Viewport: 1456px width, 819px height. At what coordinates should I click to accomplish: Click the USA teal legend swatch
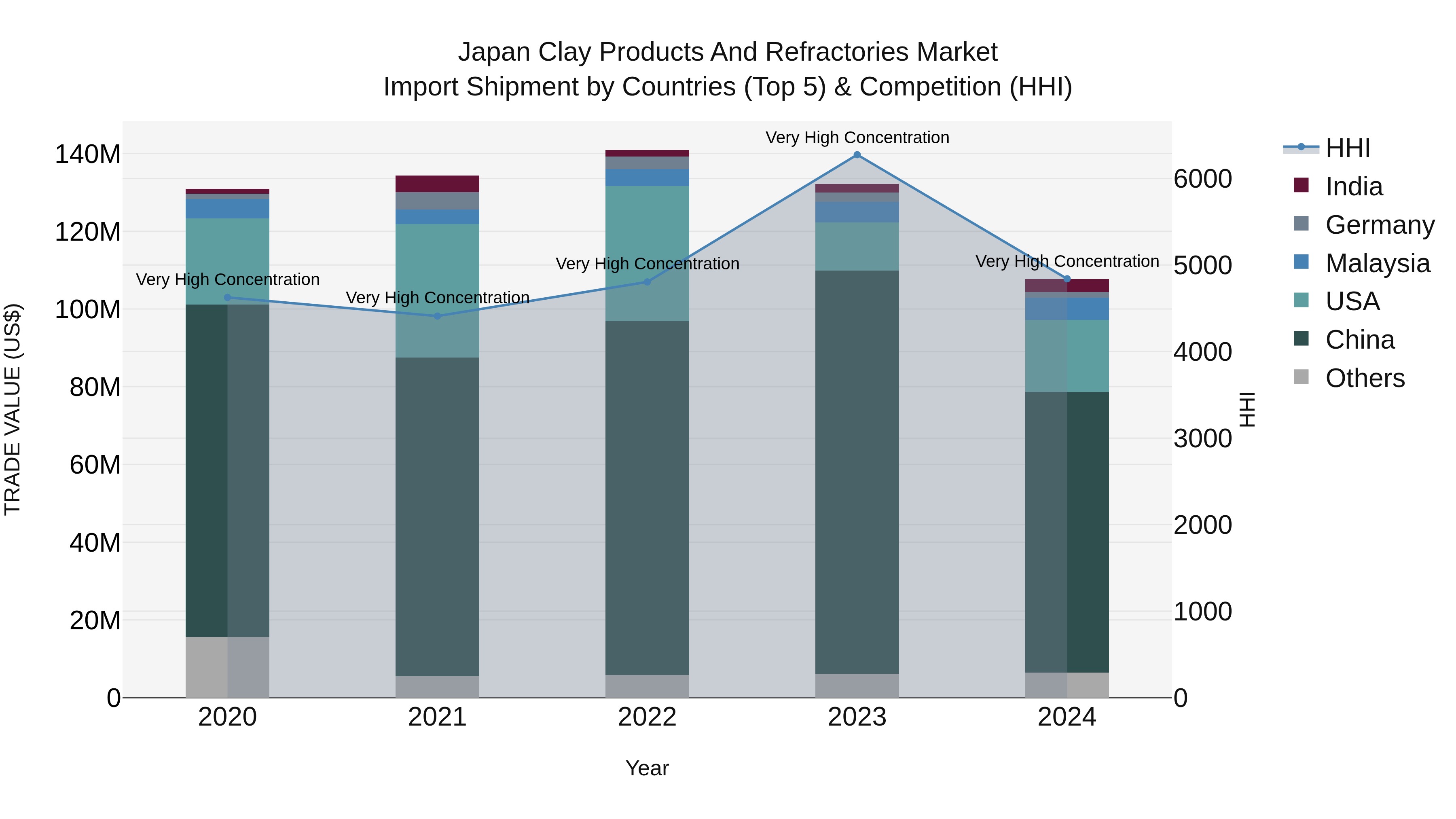(x=1301, y=300)
